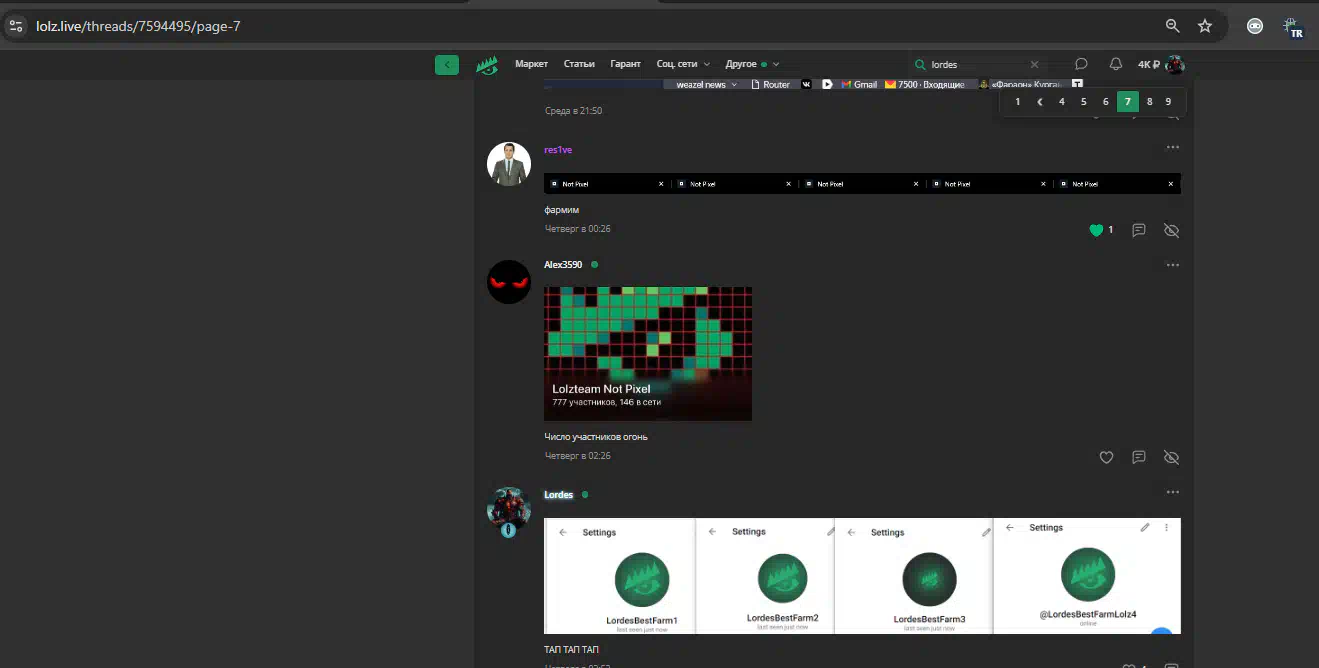
Task: Go to thread page 1
Action: pyautogui.click(x=1018, y=101)
